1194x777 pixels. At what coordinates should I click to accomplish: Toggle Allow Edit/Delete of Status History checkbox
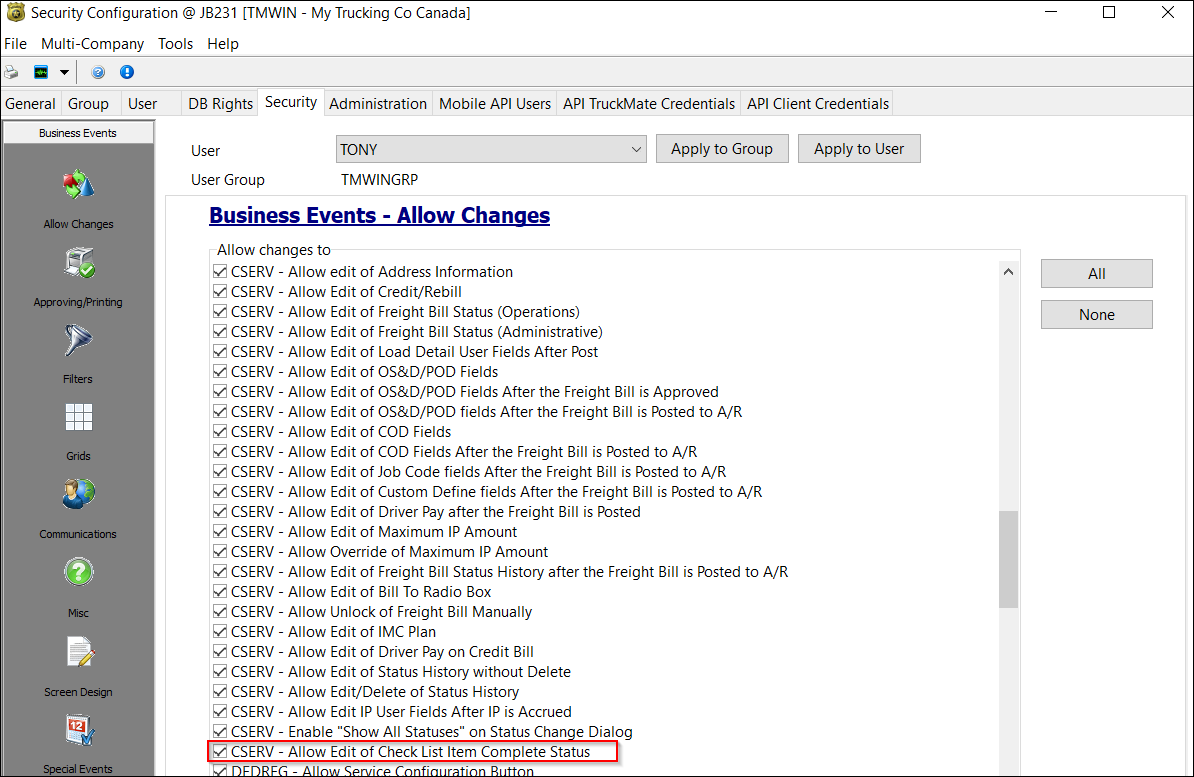220,691
